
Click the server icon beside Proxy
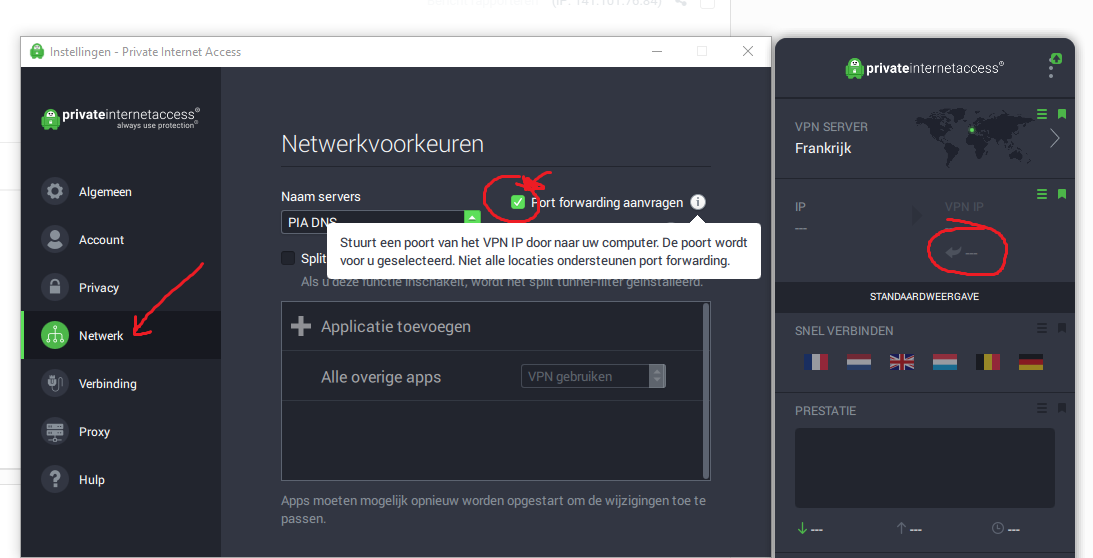pyautogui.click(x=55, y=432)
